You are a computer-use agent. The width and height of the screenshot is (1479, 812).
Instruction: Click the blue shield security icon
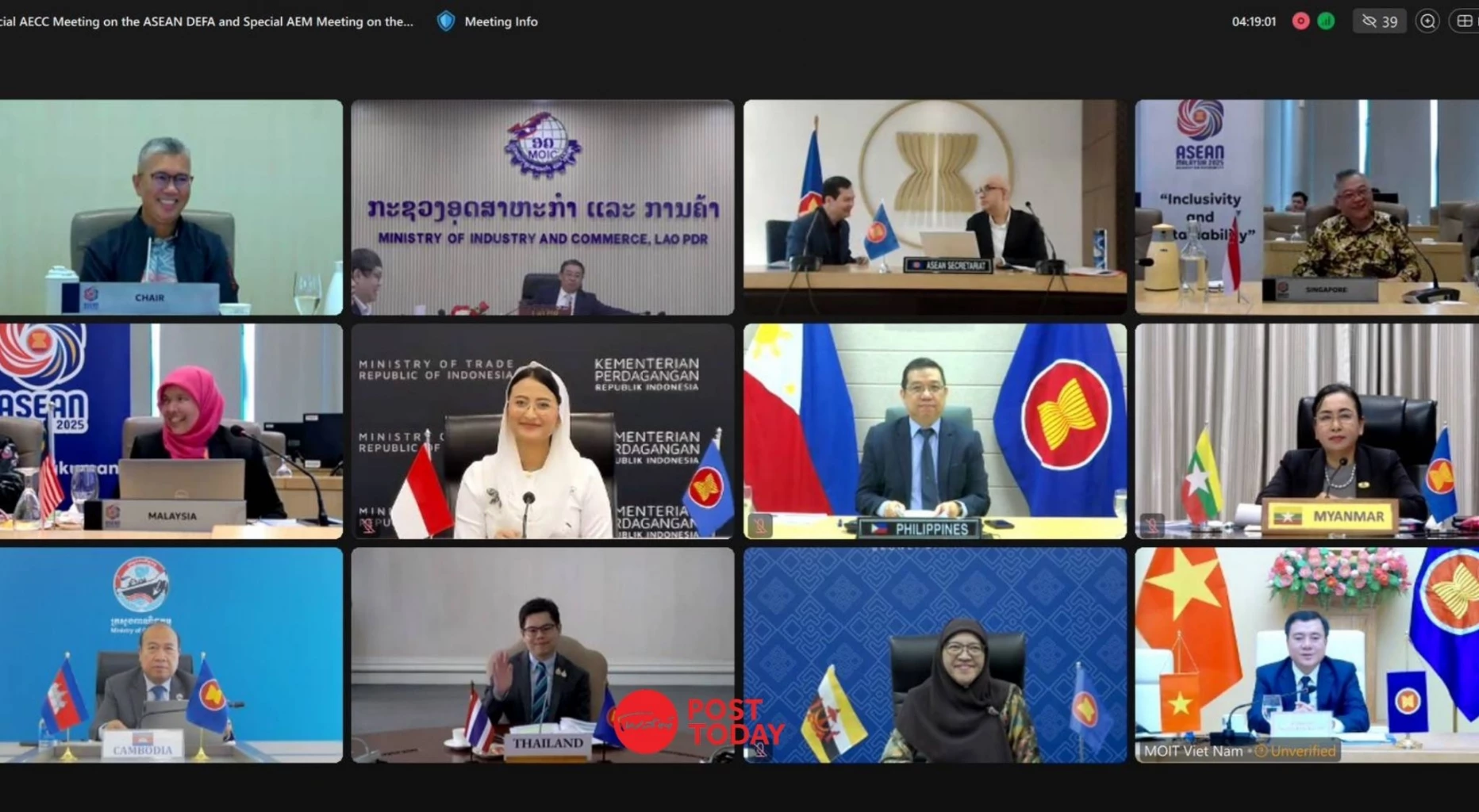pyautogui.click(x=446, y=21)
